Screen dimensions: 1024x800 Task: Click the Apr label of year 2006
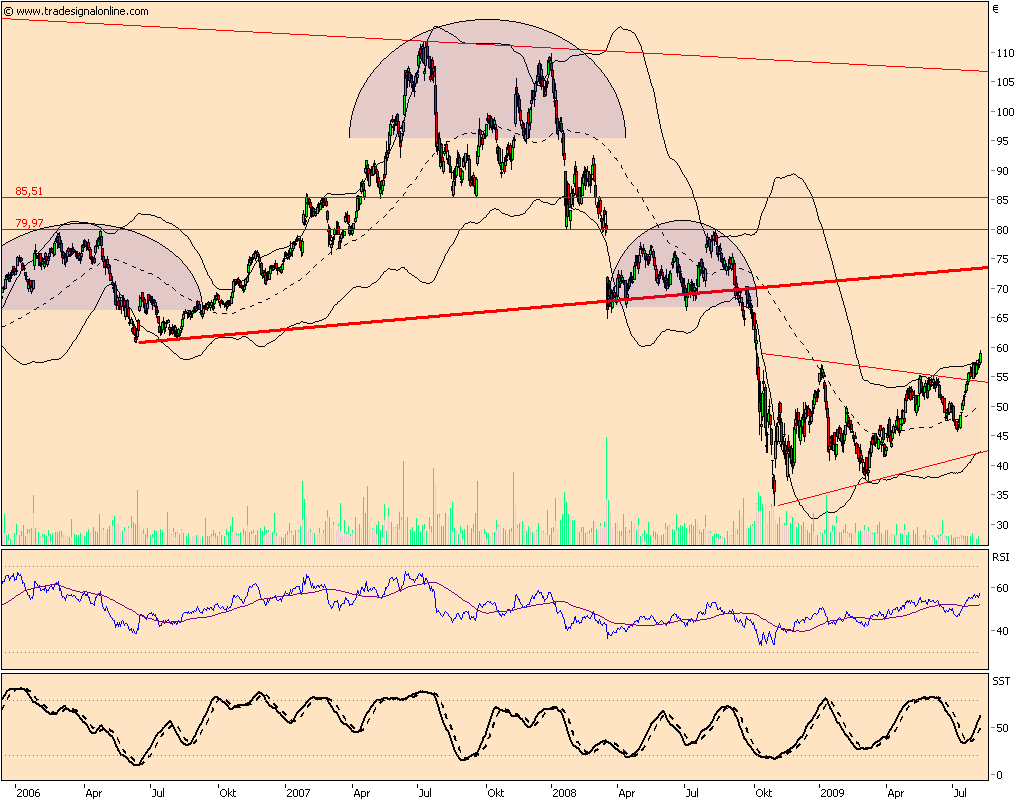[x=94, y=793]
